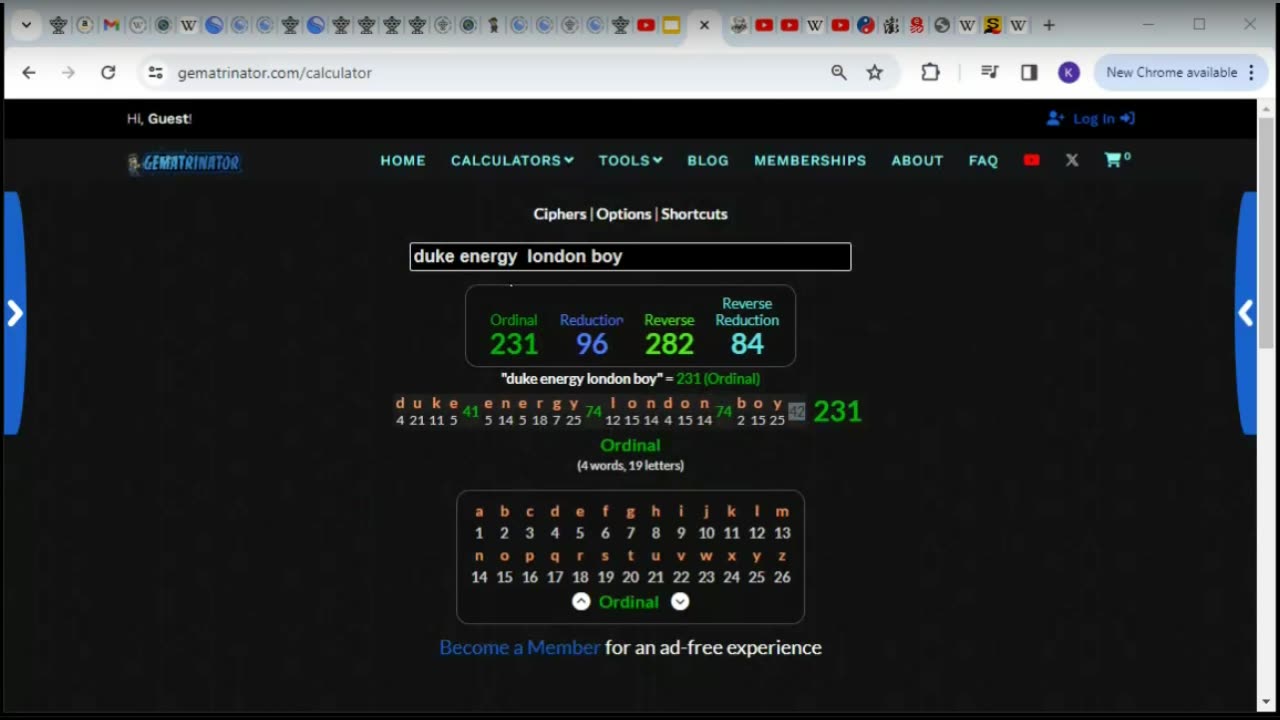Click the word sum 41 after duke
Screen dimensions: 1280x720
[x=471, y=412]
